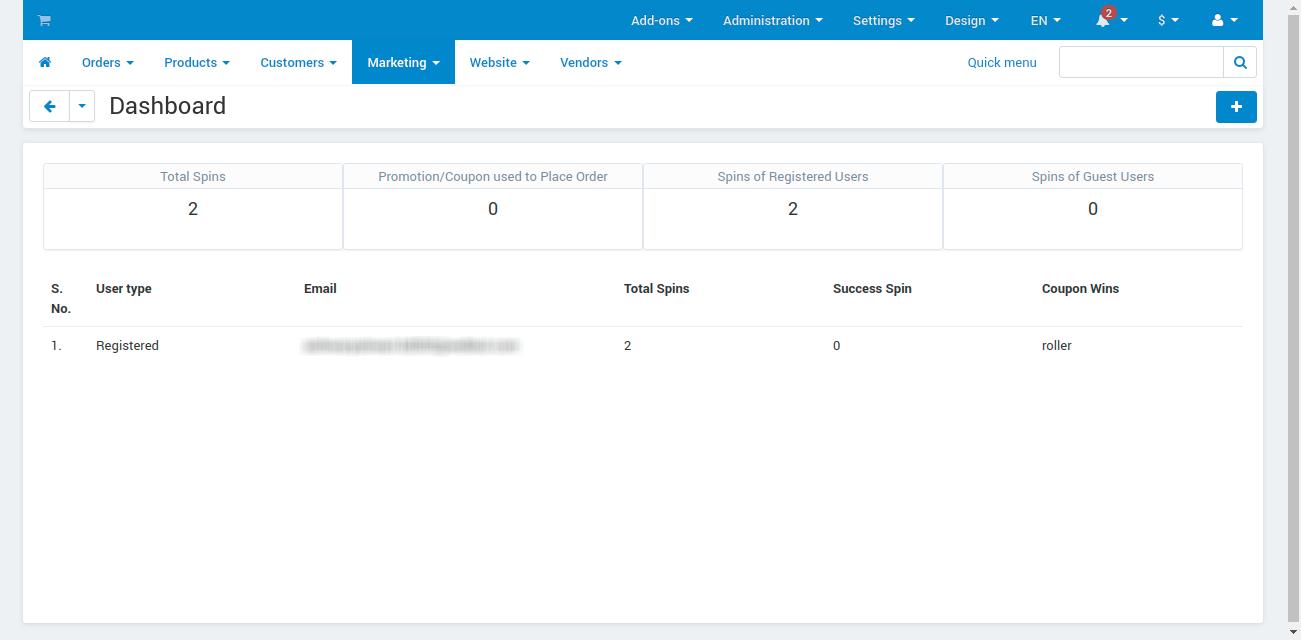
Task: Click the back arrow button
Action: (49, 106)
